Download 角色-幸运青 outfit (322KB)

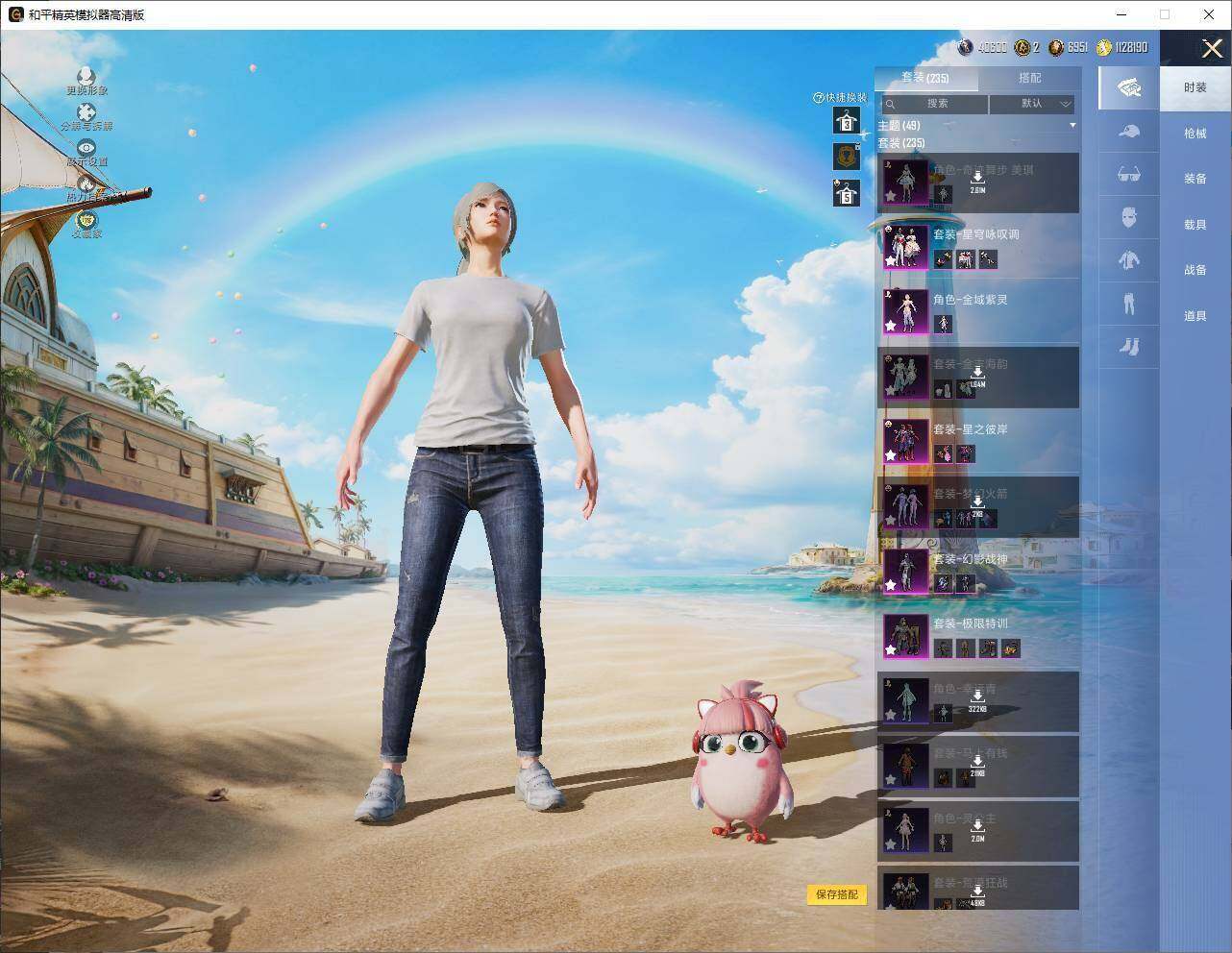coord(977,701)
